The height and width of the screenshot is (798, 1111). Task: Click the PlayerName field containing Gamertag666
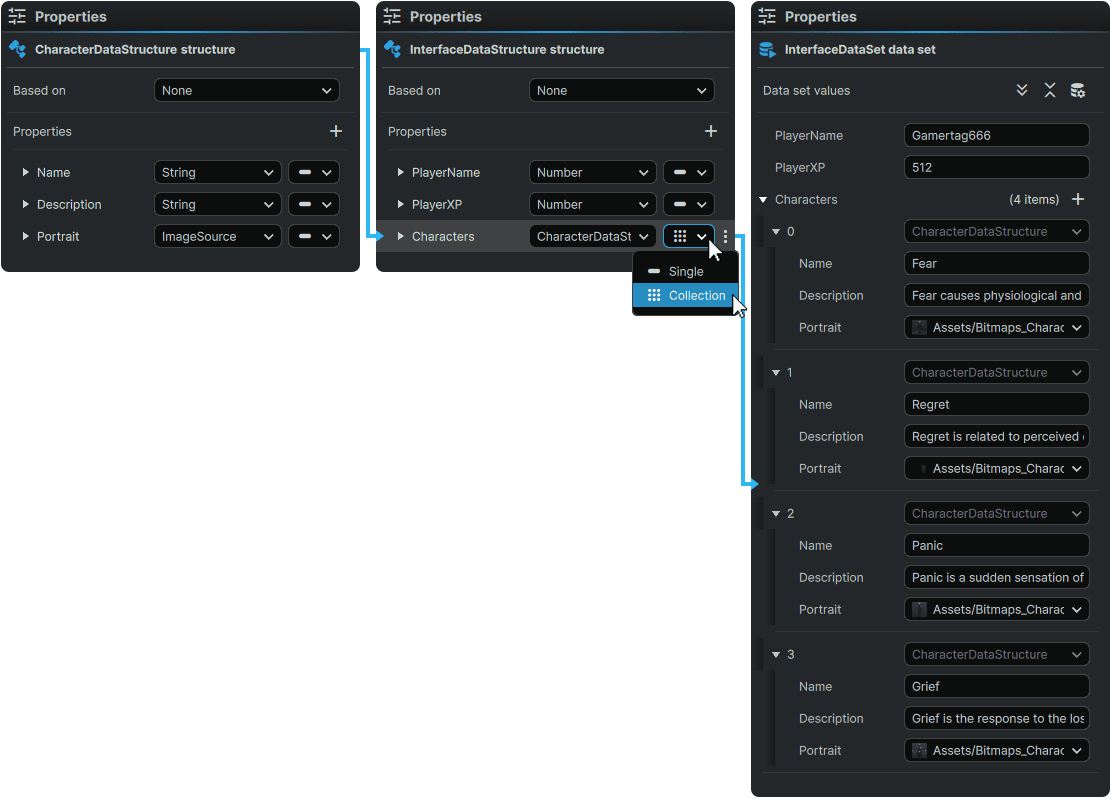(x=996, y=135)
